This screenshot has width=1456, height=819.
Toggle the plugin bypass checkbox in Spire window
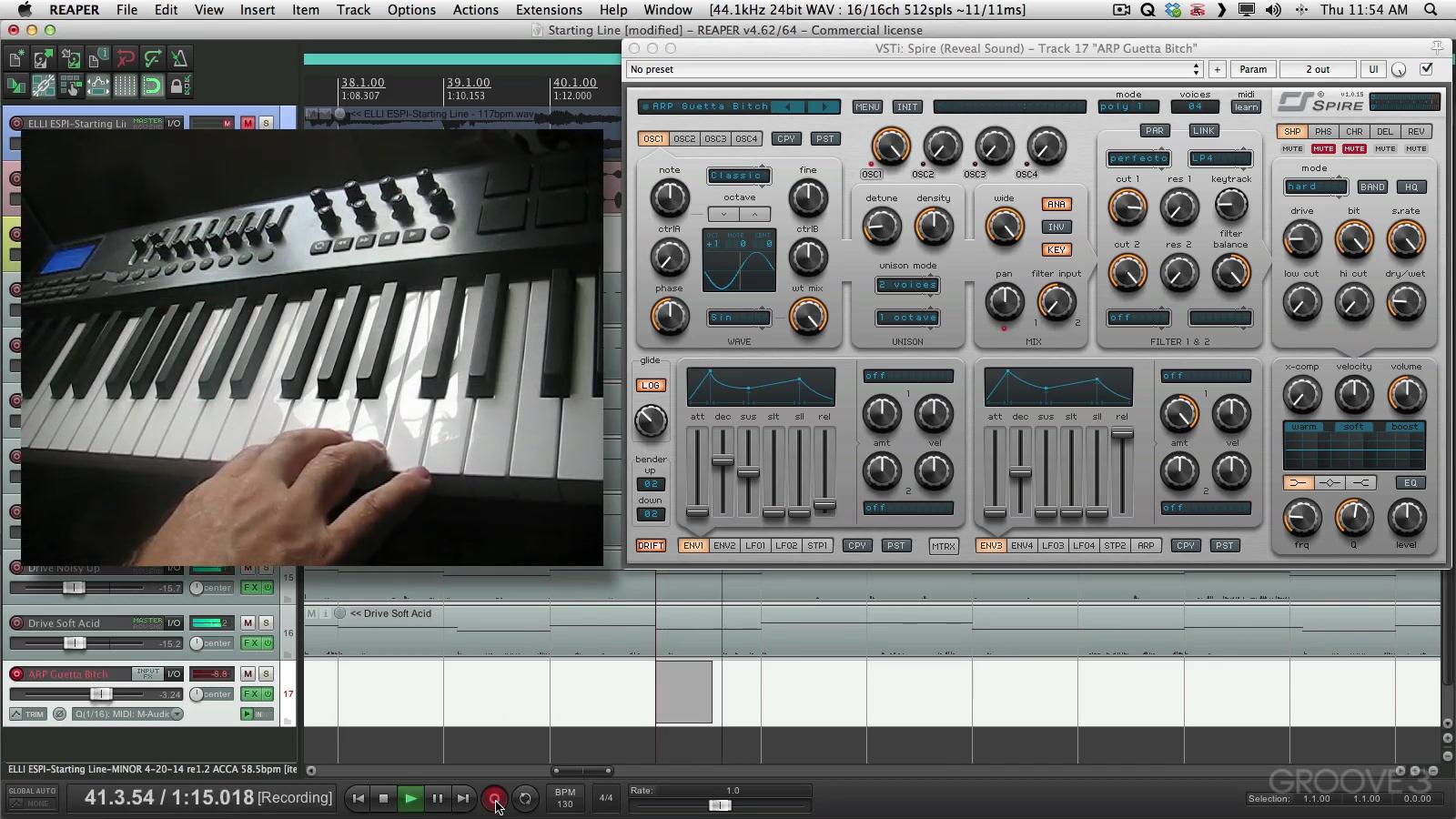coord(1426,69)
